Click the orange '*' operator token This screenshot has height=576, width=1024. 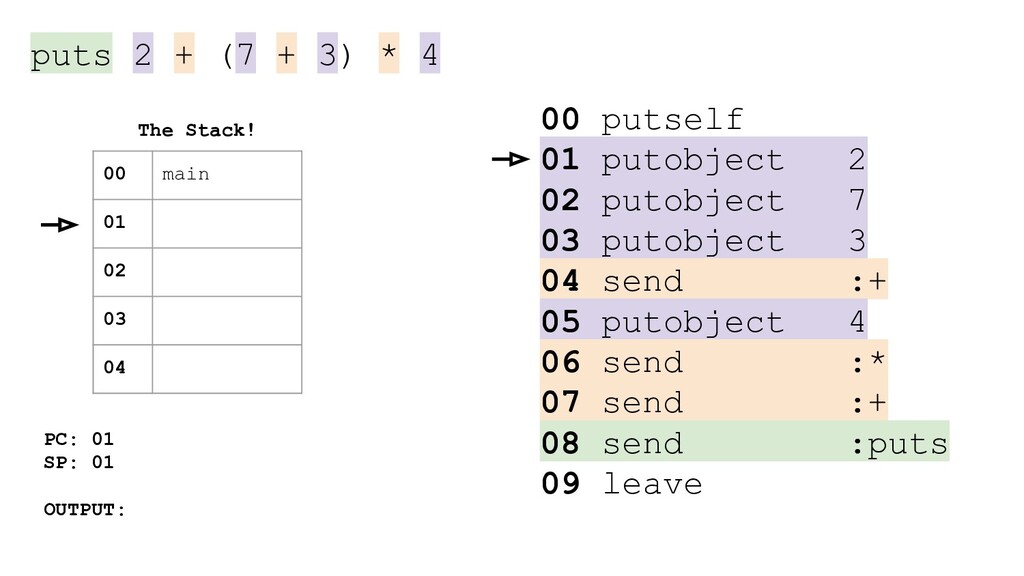389,53
